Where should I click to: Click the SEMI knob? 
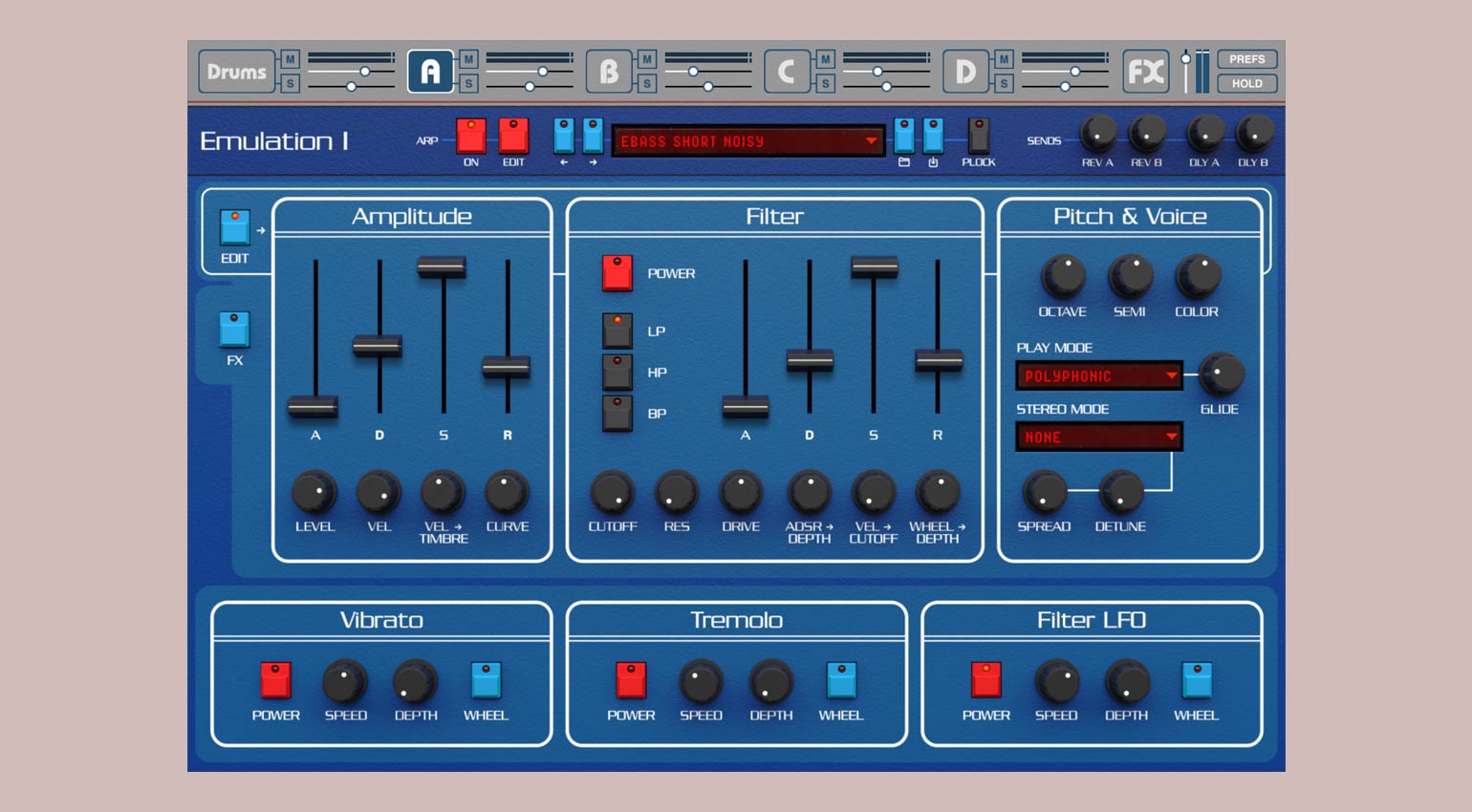click(x=1130, y=277)
